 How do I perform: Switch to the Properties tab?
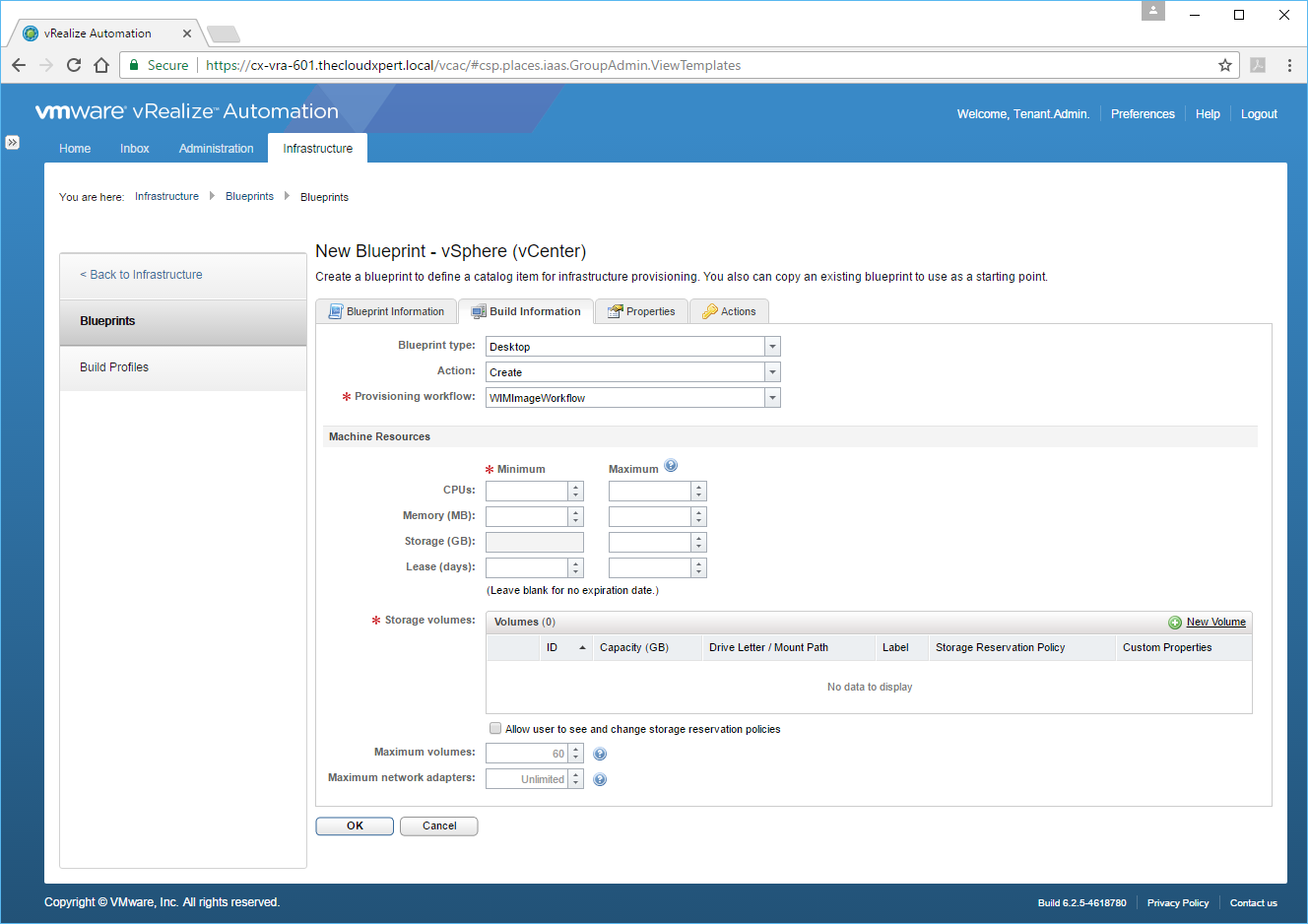[x=641, y=311]
